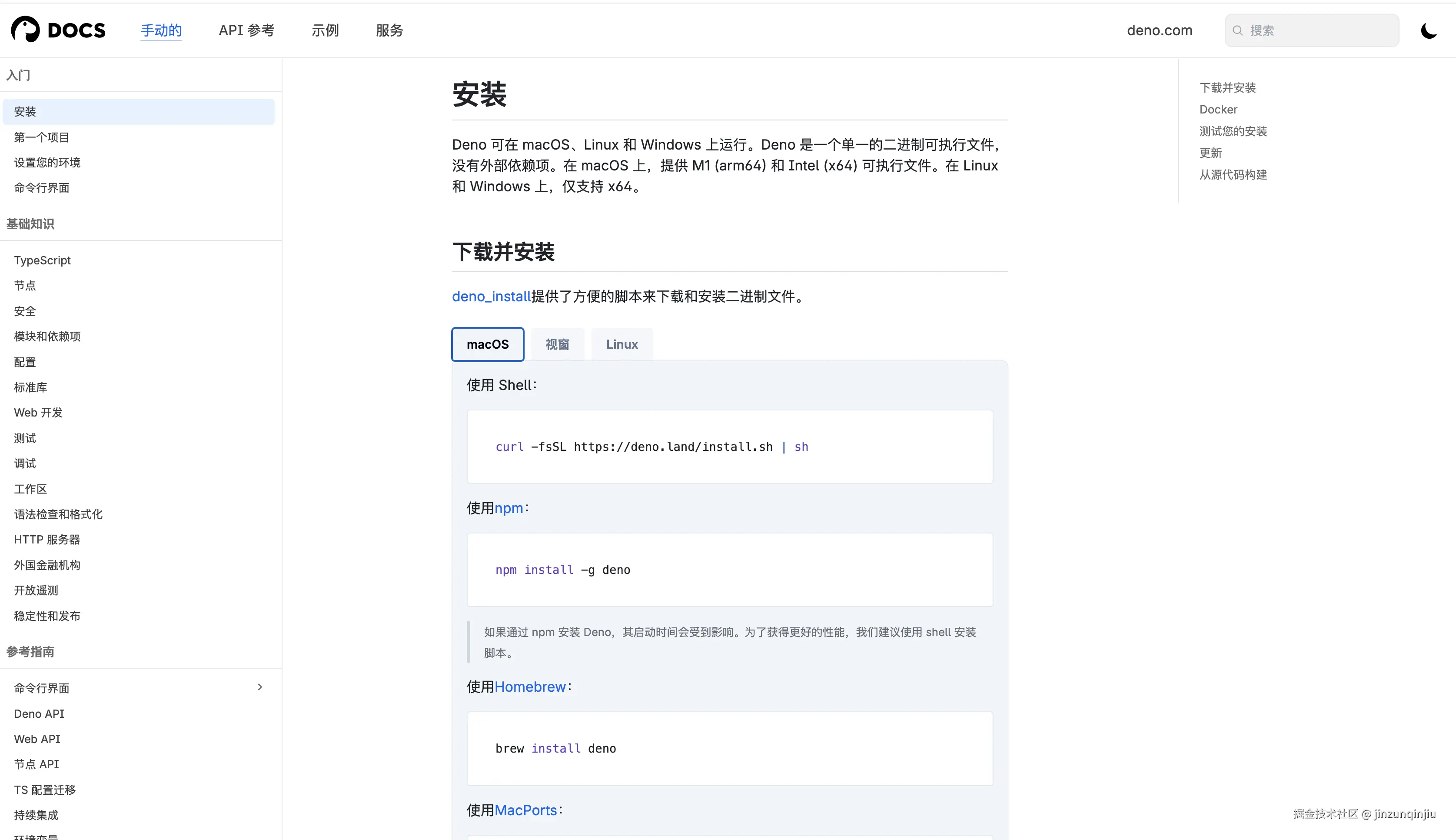Switch to the 视窗 tab
This screenshot has width=1456, height=840.
coord(557,344)
